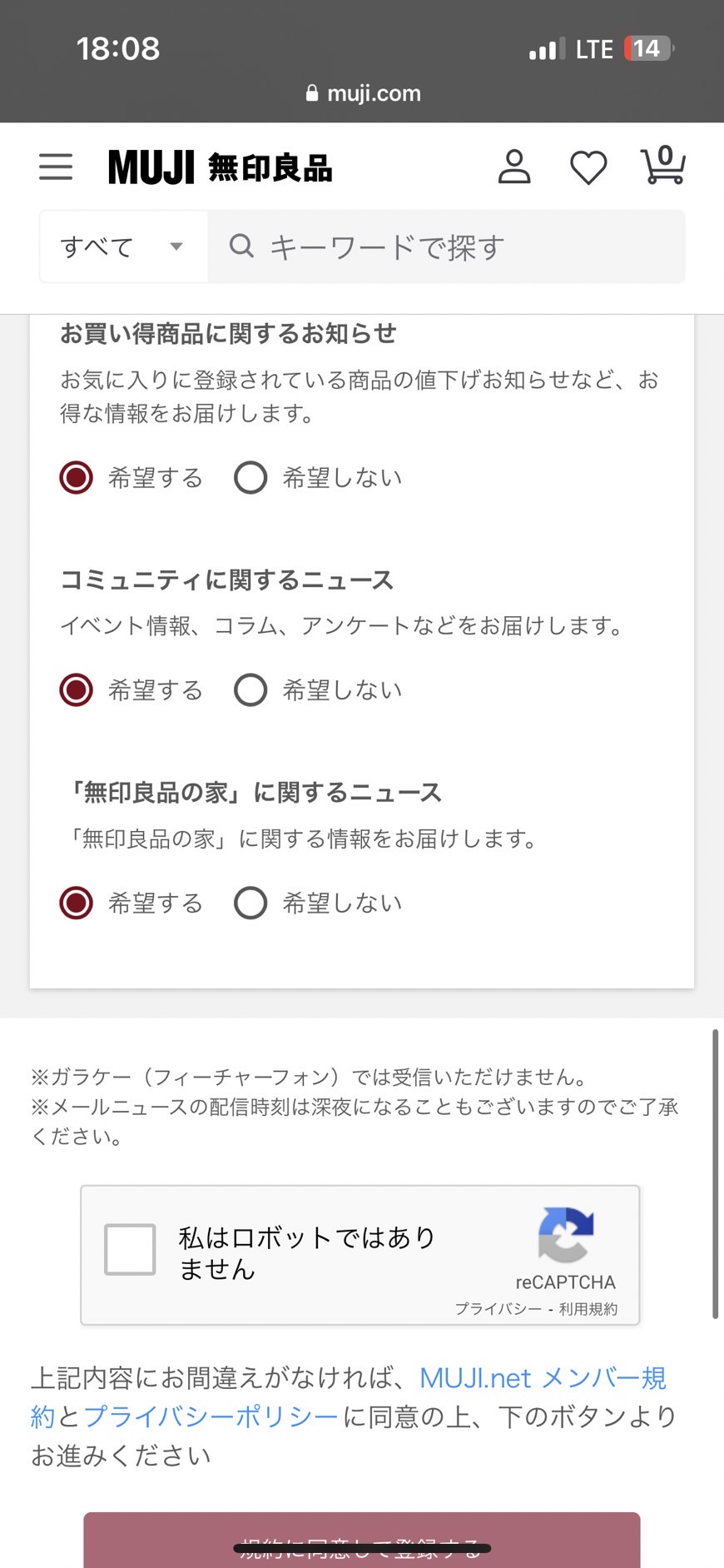
Task: Open the MUJI.net メンバー規約 link
Action: 543,1378
